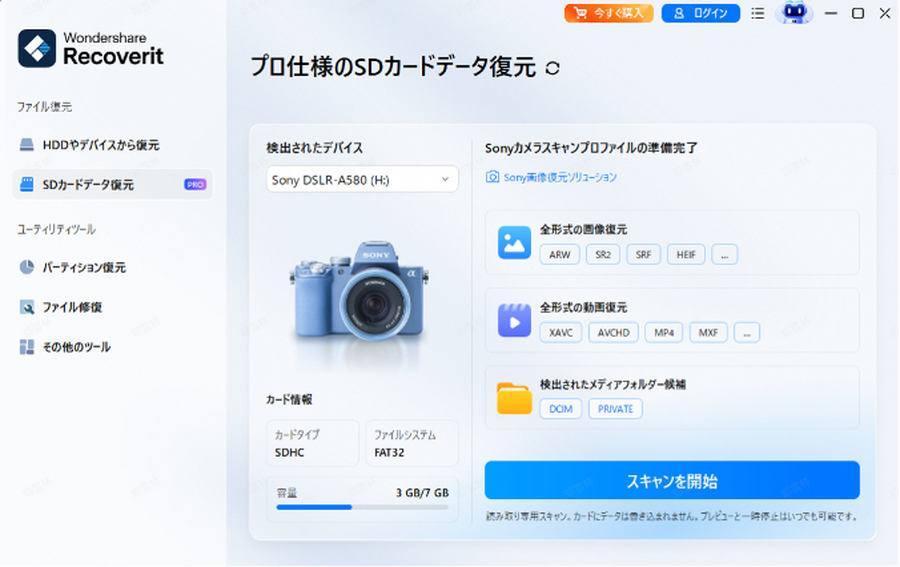
Task: Open その他のツール in the sidebar
Action: coord(112,347)
